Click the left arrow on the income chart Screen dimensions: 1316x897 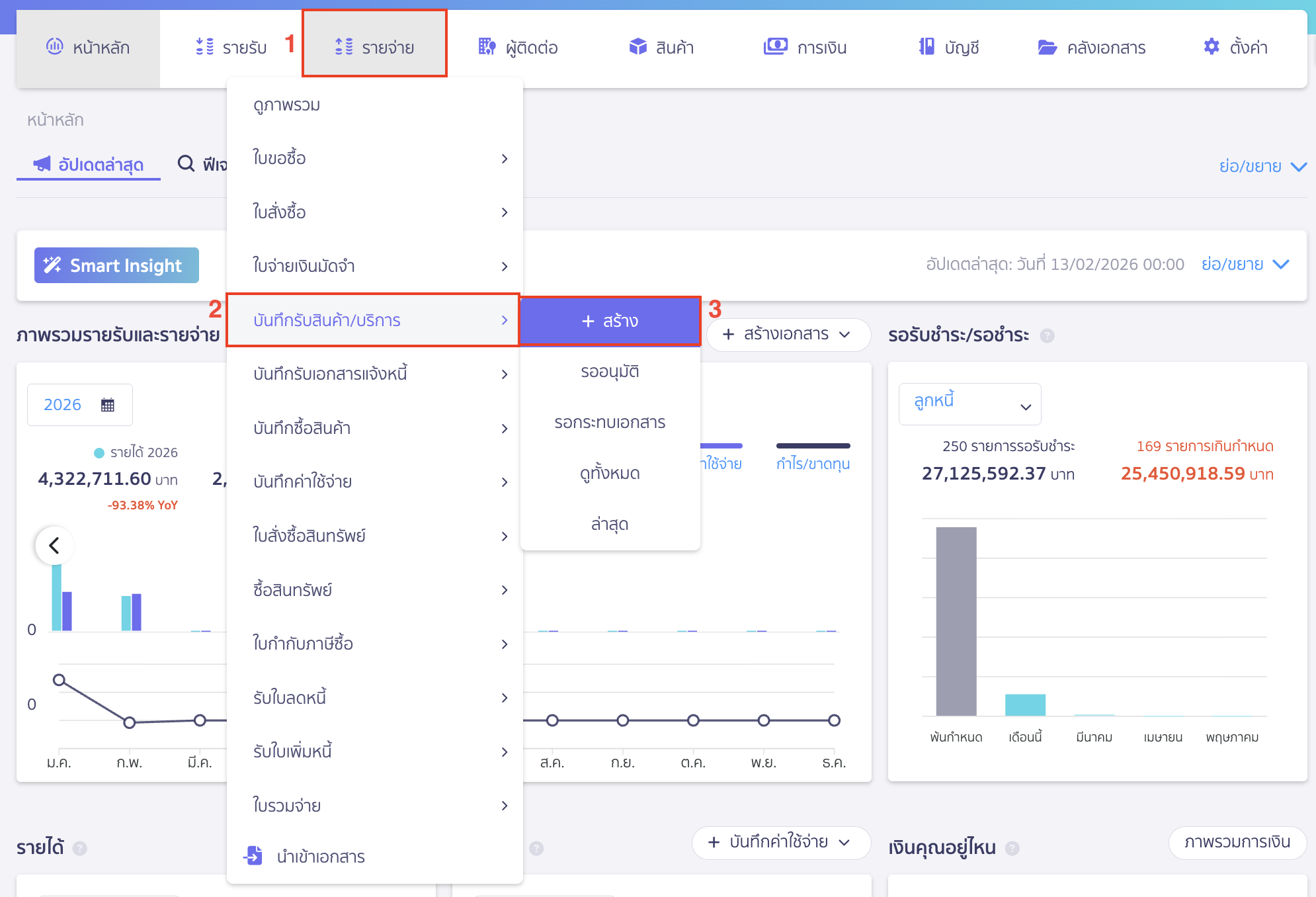point(55,545)
